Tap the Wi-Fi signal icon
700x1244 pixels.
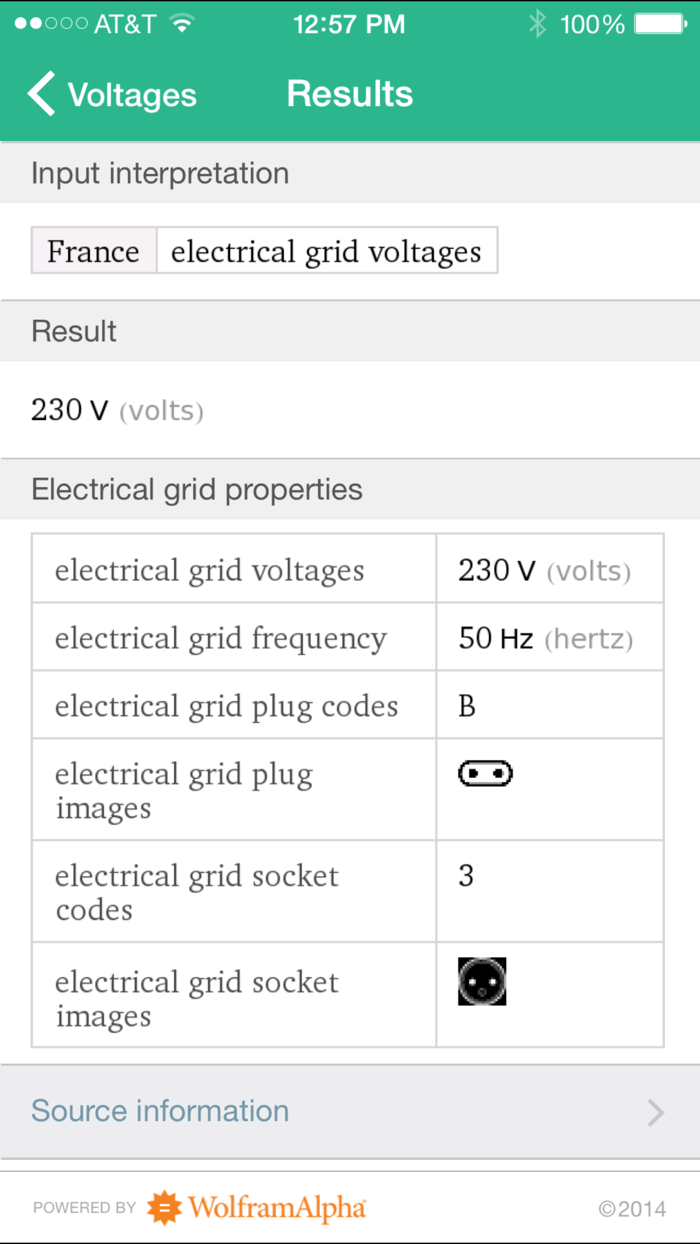pyautogui.click(x=181, y=24)
